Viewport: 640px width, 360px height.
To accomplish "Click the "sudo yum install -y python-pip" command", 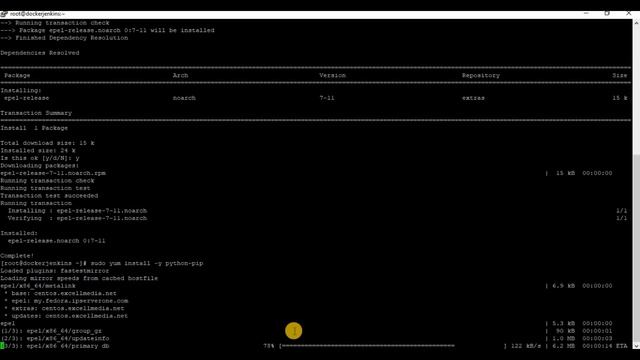I will click(x=147, y=263).
